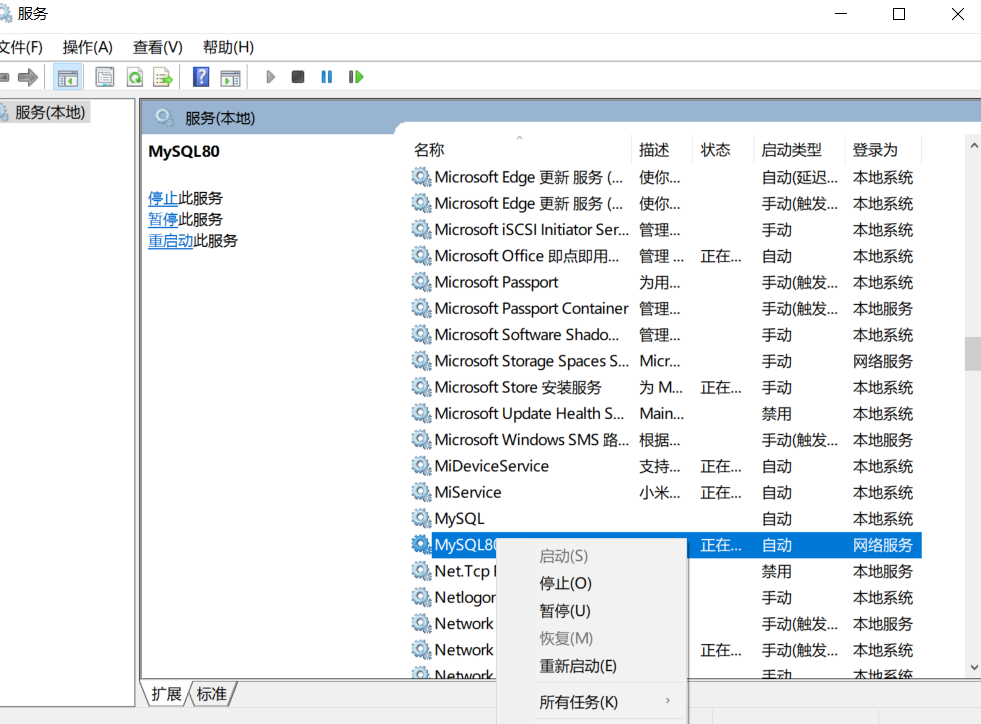
Task: Click the pause service icon
Action: (327, 77)
